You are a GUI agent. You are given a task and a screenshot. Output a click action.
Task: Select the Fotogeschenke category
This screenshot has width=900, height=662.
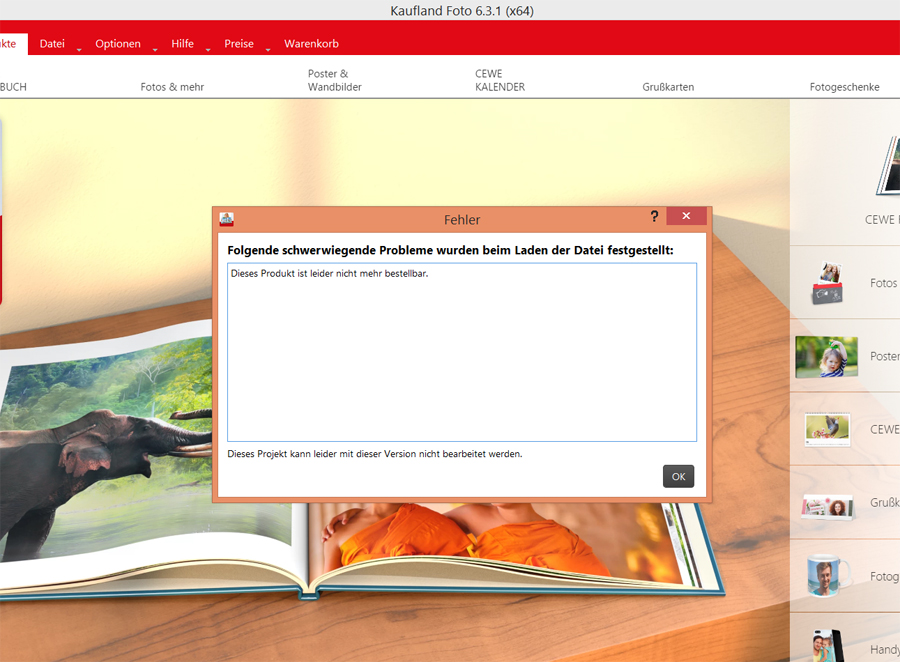(844, 87)
